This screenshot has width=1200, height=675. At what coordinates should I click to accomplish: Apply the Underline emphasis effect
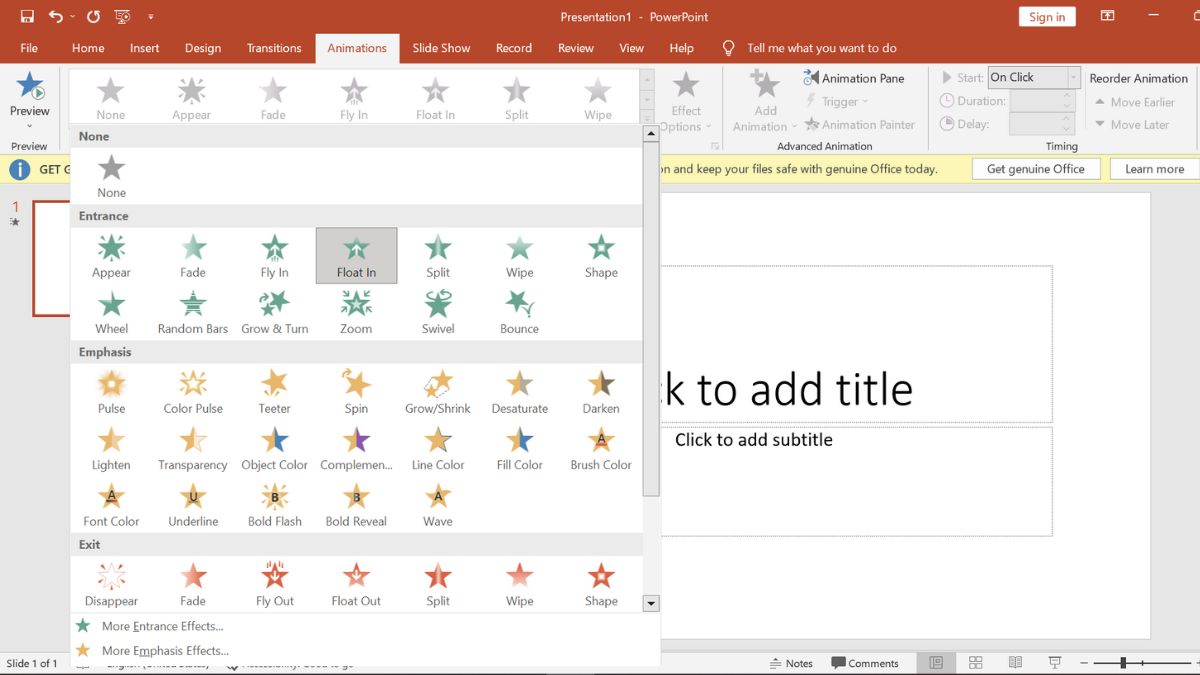coord(193,504)
